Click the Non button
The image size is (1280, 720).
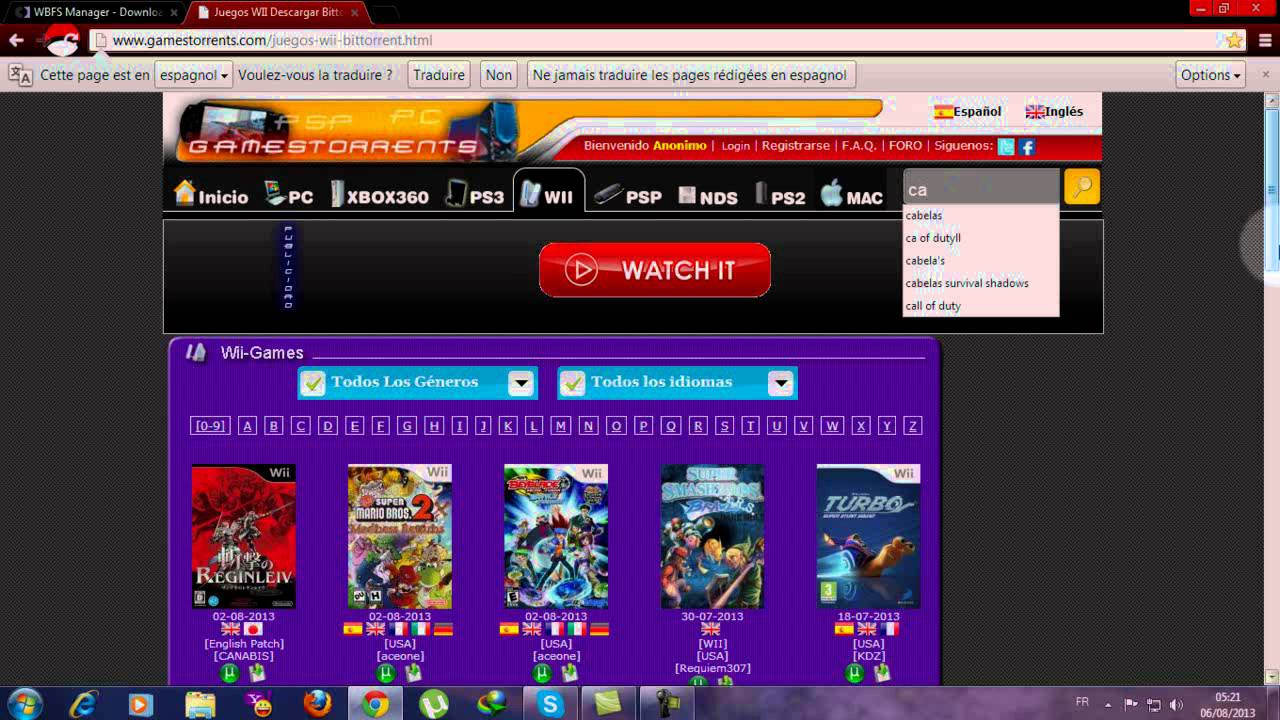point(499,75)
